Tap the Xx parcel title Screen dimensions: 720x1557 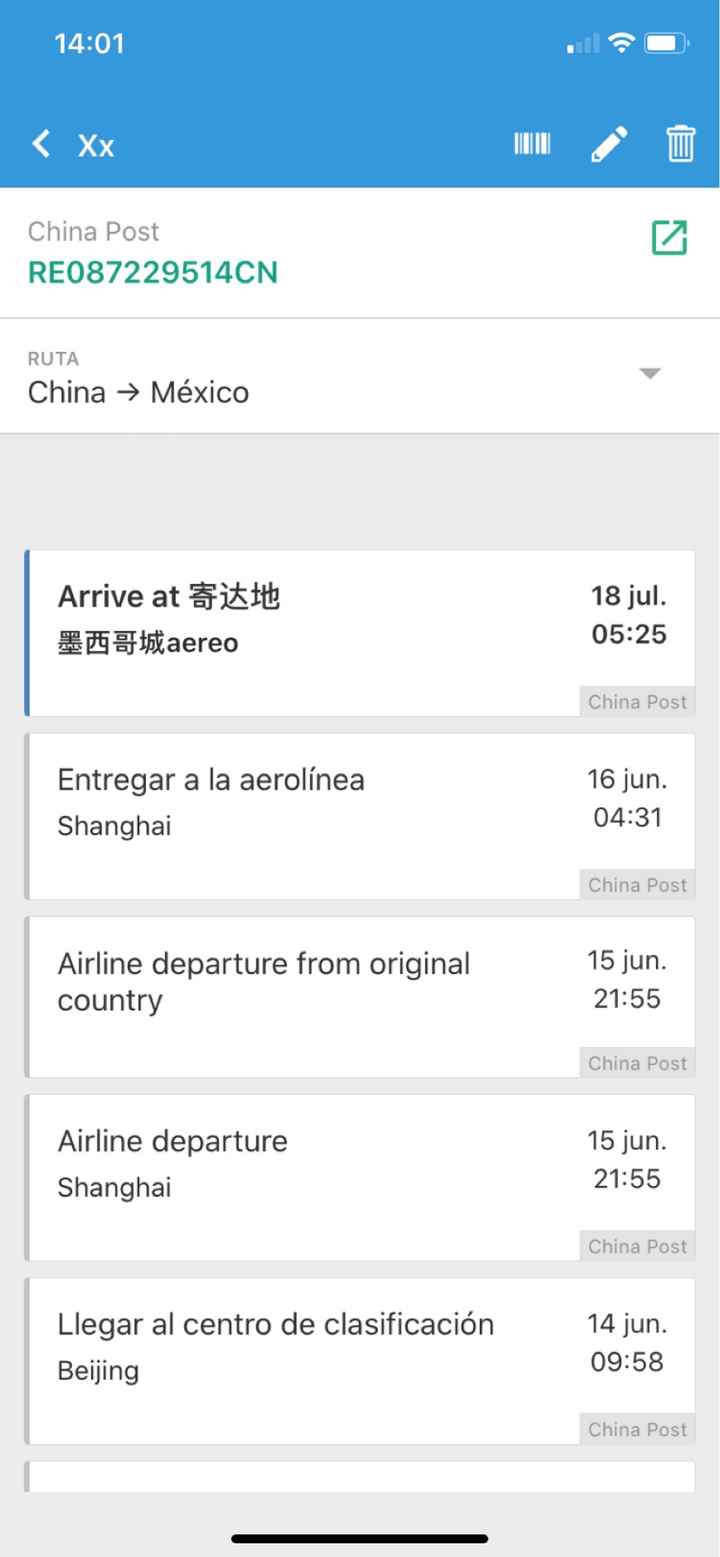click(96, 146)
